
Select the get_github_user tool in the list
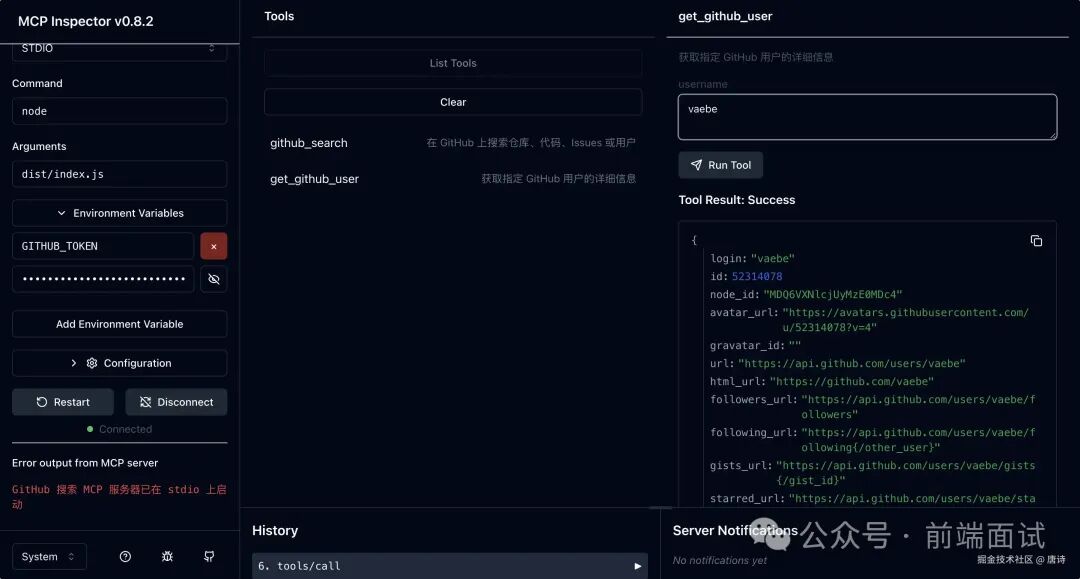pos(453,179)
